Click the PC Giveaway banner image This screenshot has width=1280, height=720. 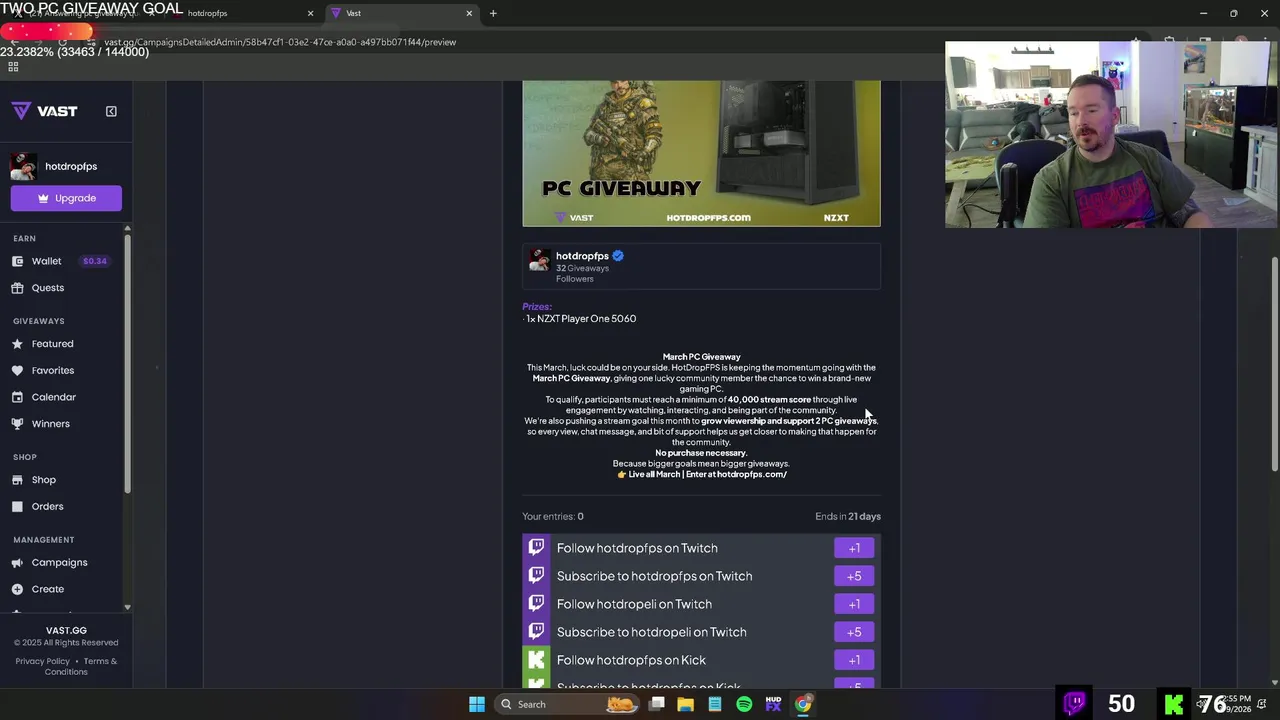coord(701,154)
